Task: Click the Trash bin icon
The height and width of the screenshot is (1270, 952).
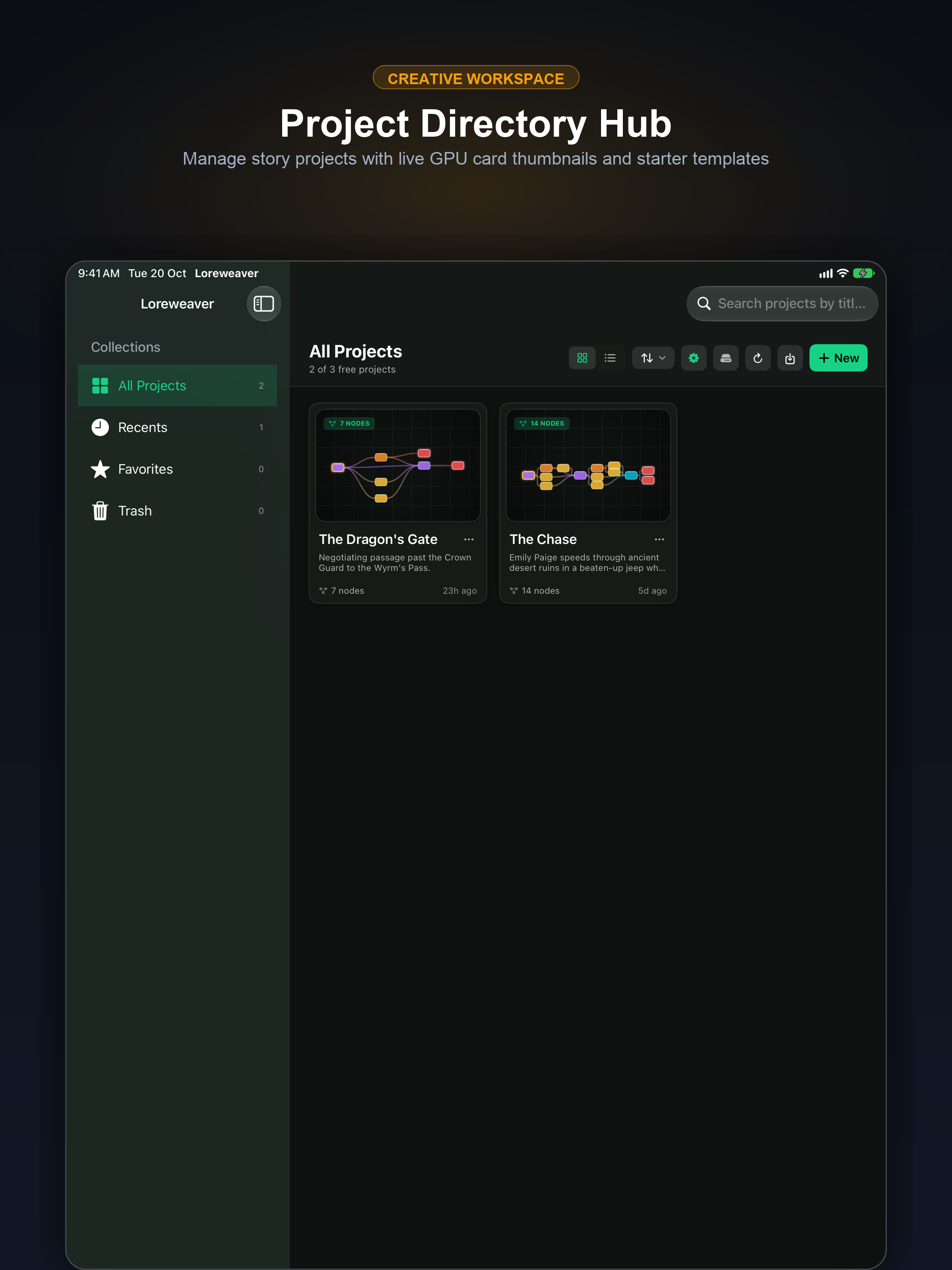Action: pyautogui.click(x=100, y=511)
